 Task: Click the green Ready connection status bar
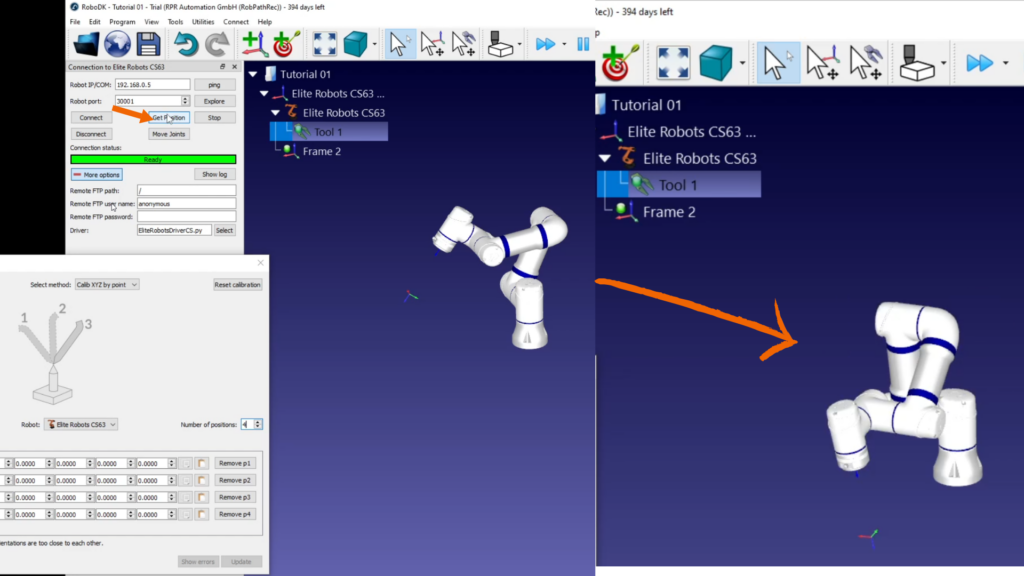coord(153,159)
